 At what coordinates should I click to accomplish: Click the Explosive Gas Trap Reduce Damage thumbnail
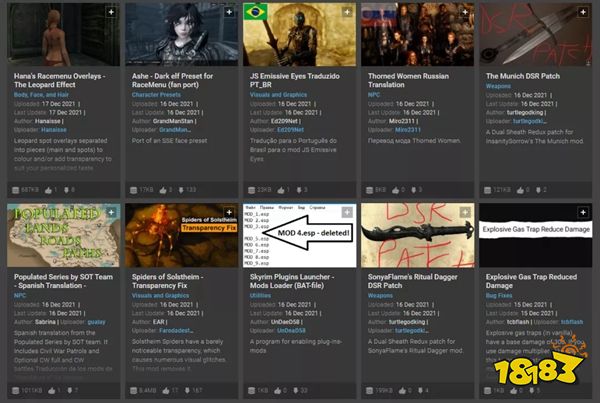pos(535,235)
